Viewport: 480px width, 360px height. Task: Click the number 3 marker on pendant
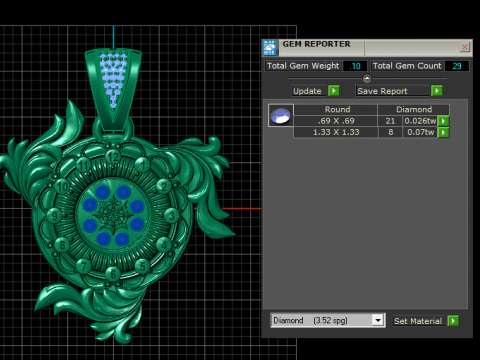171,216
